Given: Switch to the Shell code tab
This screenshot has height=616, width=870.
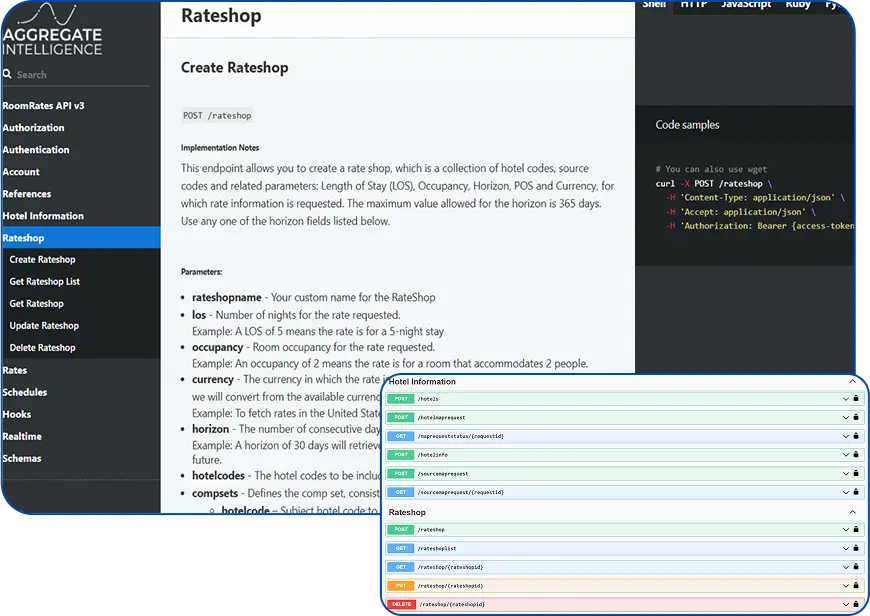Looking at the screenshot, I should [x=654, y=4].
